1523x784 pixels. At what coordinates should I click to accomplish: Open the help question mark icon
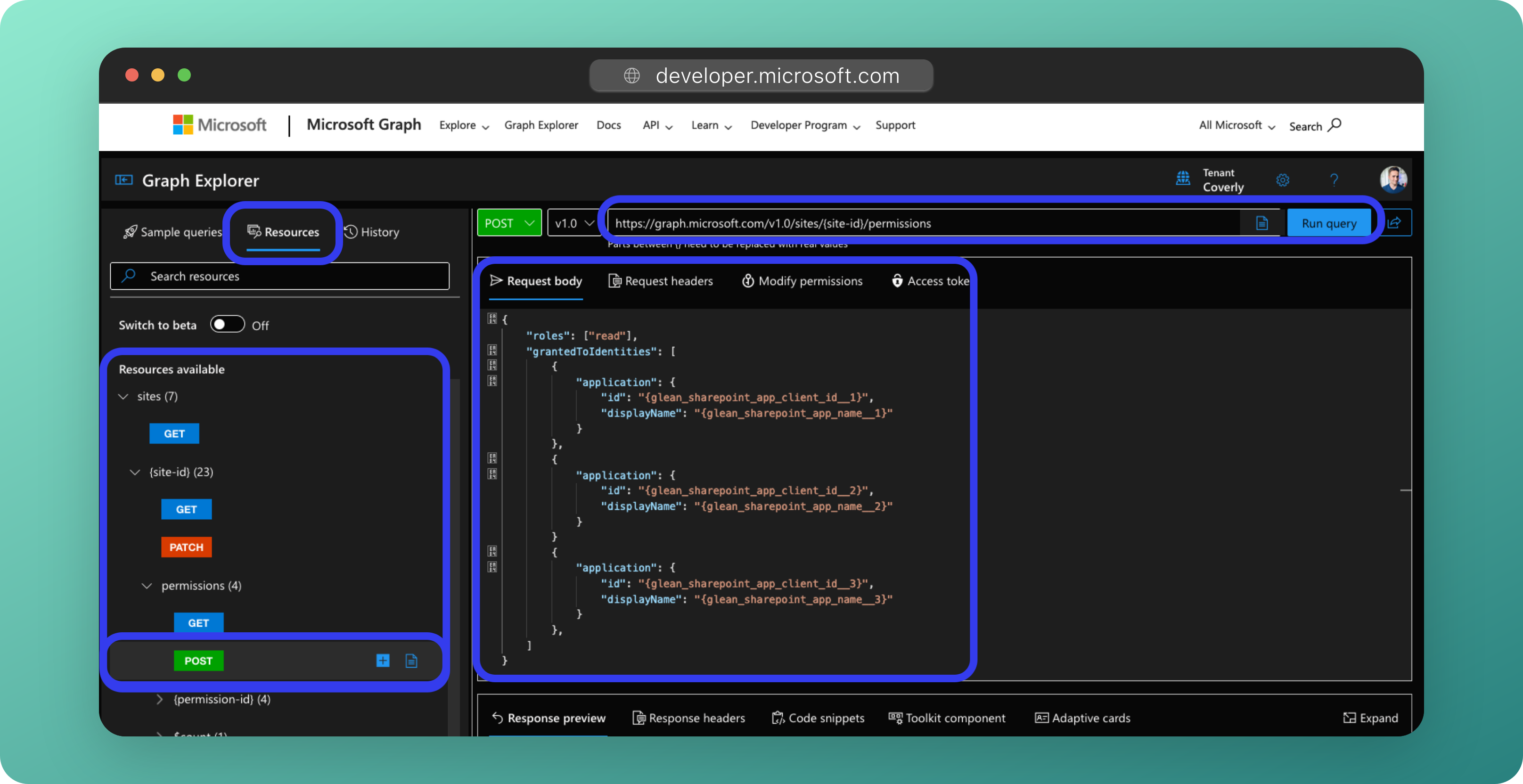[x=1334, y=180]
